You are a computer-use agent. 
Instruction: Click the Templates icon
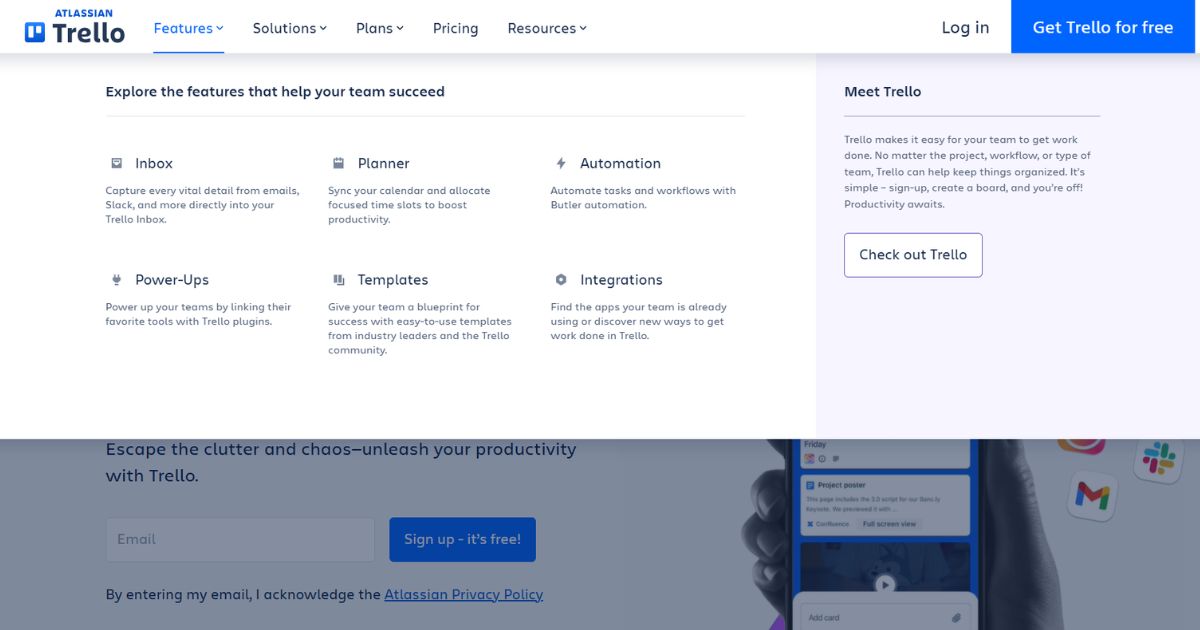click(x=338, y=280)
